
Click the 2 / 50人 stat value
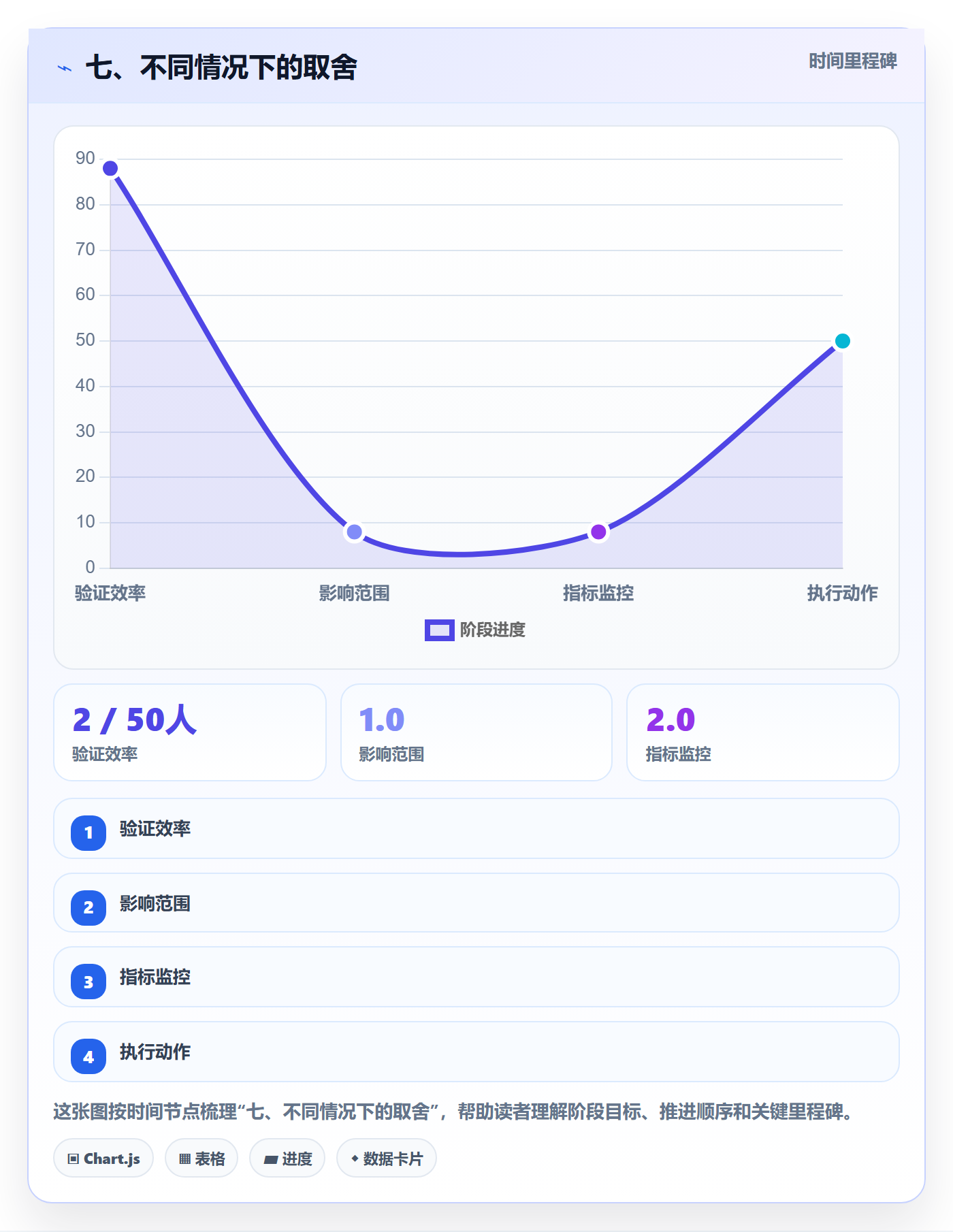[x=135, y=719]
